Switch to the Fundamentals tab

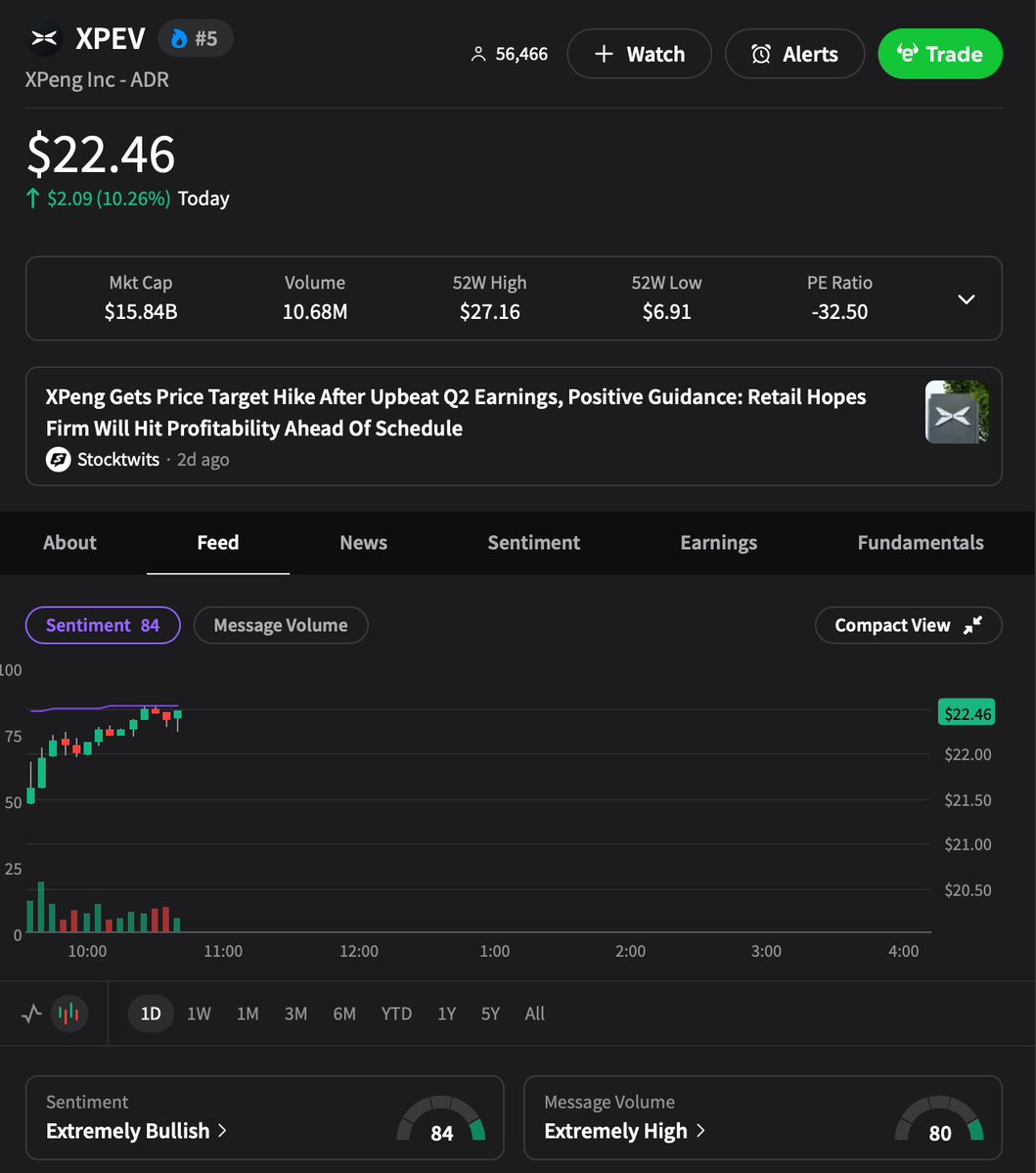(921, 542)
